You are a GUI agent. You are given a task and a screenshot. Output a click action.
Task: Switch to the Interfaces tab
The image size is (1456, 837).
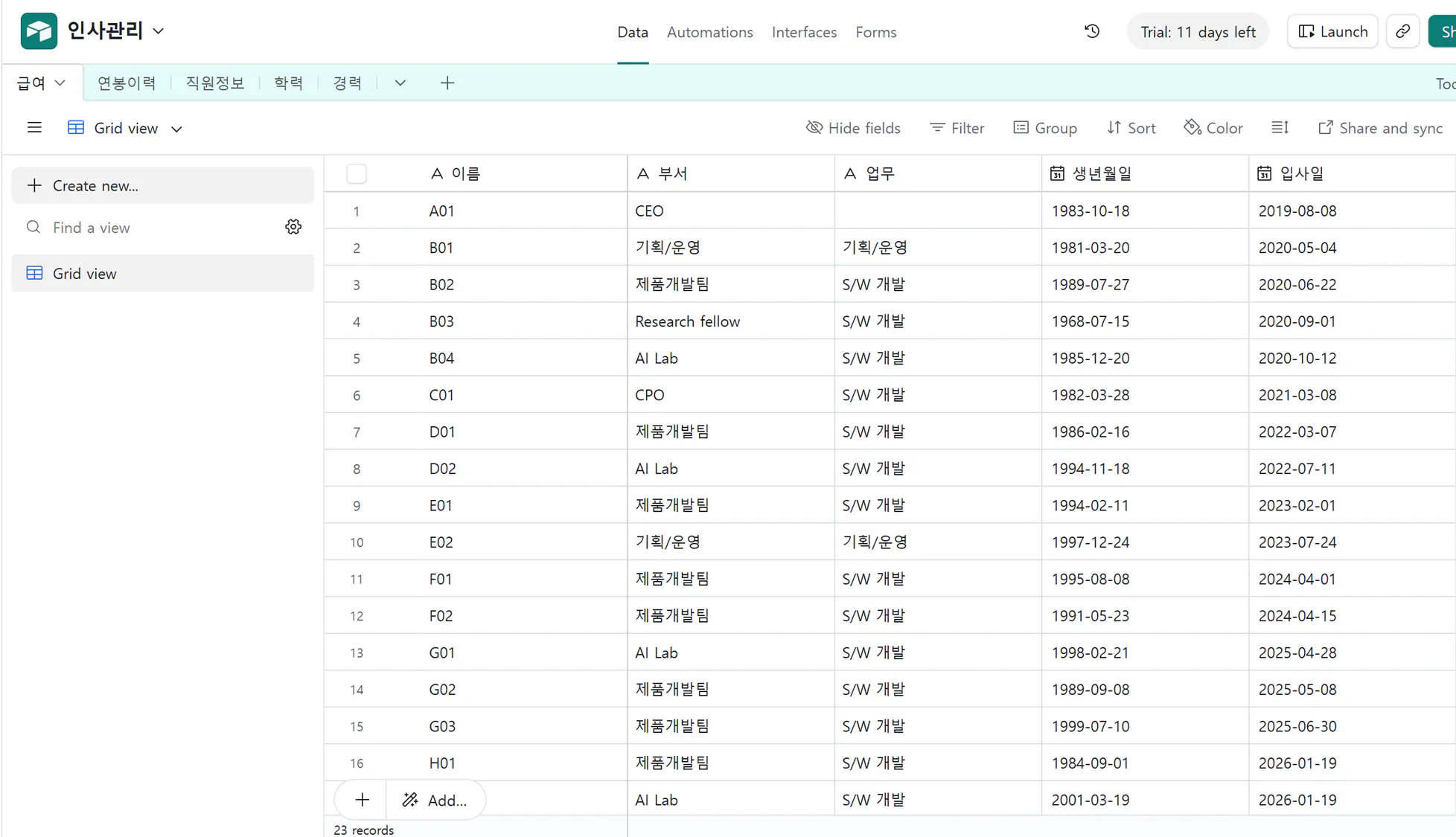pos(804,32)
